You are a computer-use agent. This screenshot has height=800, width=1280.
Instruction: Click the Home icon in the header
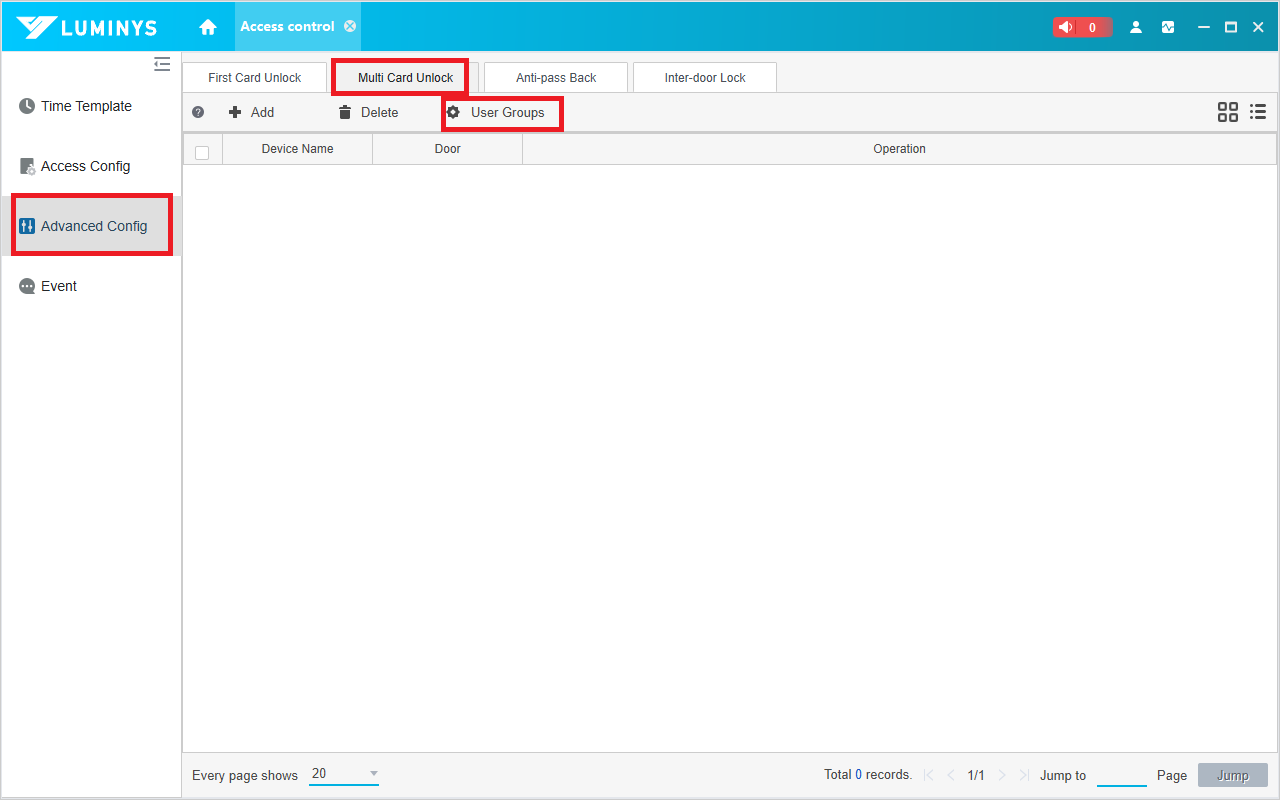point(208,27)
